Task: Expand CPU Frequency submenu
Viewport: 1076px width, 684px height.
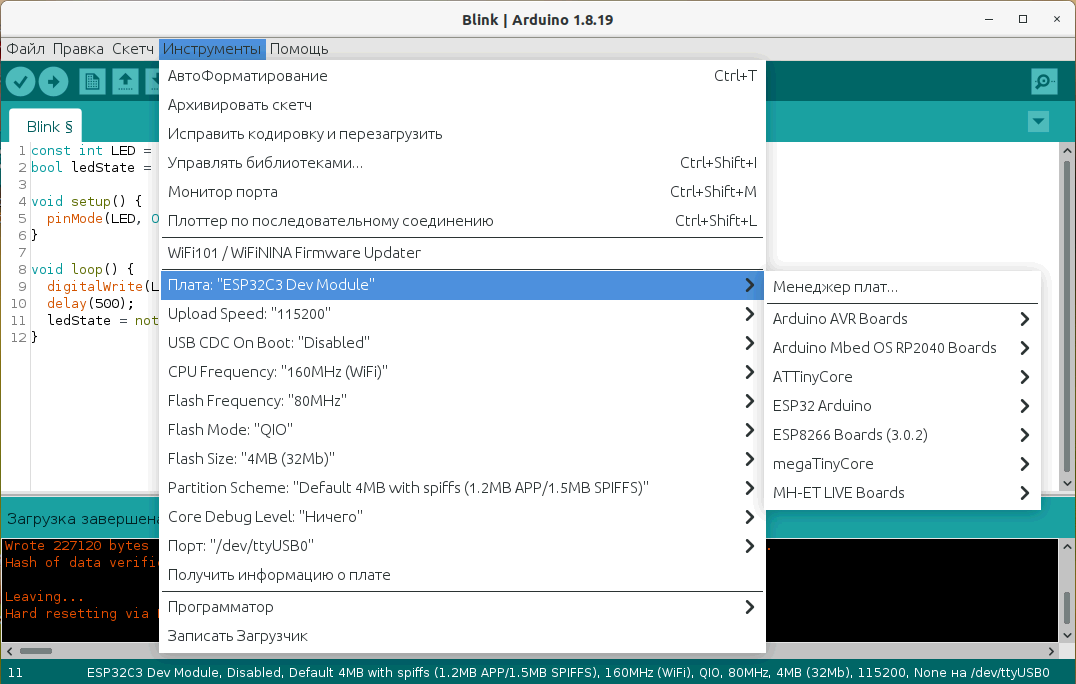Action: pos(463,372)
